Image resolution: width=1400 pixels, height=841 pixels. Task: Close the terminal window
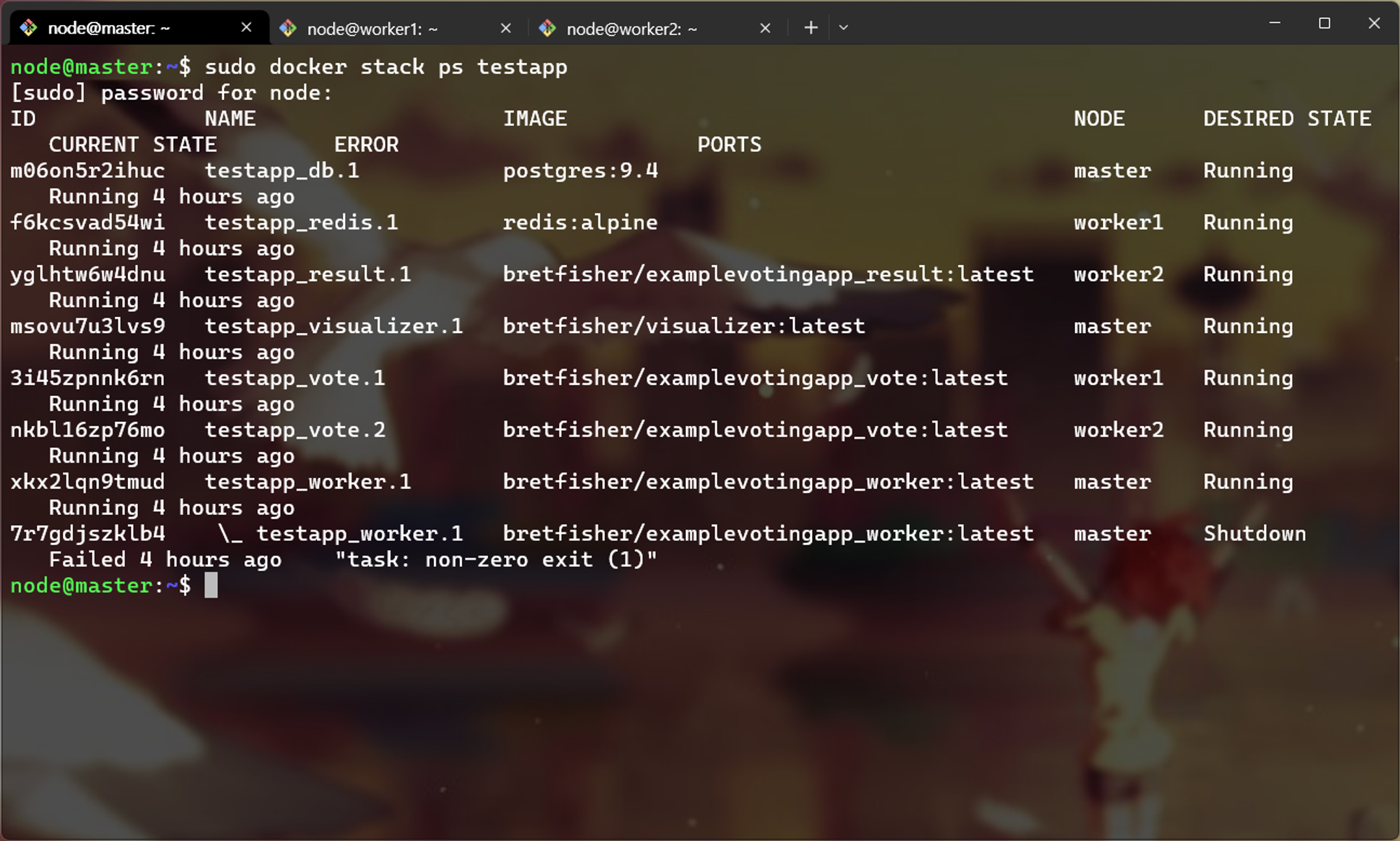pyautogui.click(x=1374, y=23)
